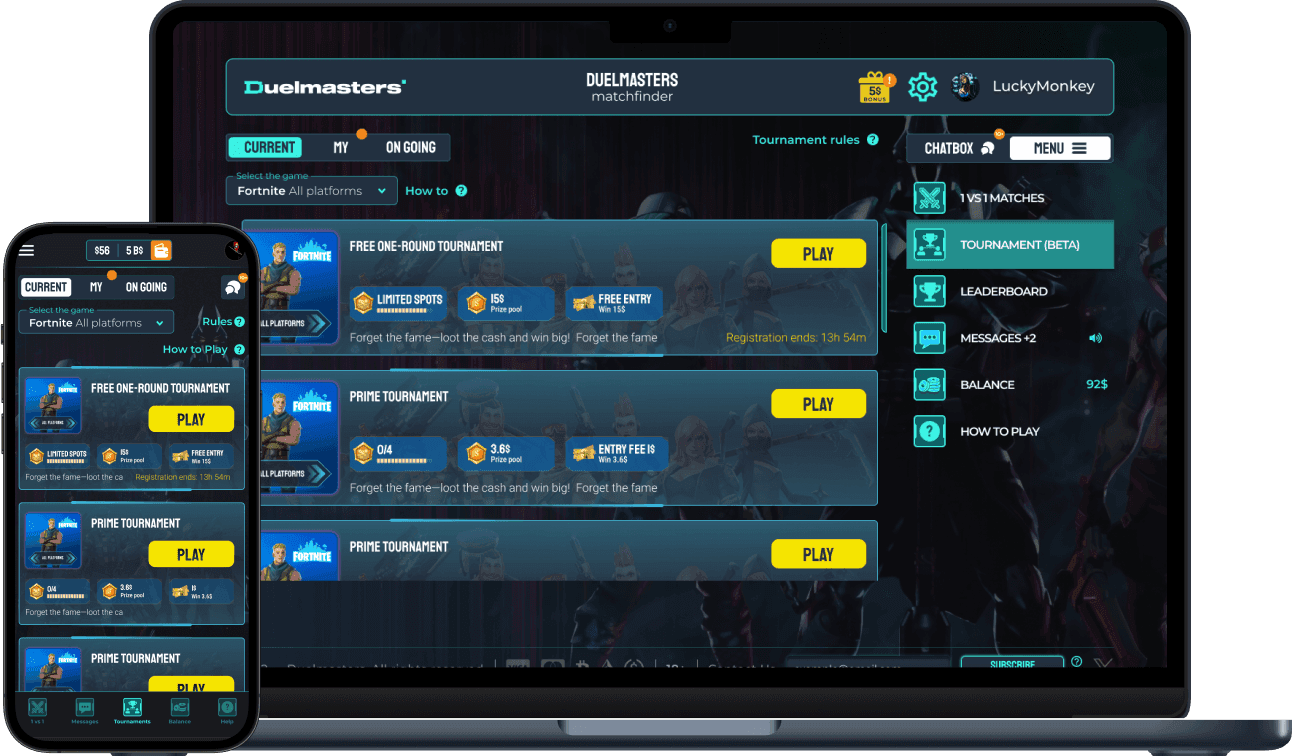Click Limited Spots badge in Free One-Round card on laptop
The image size is (1292, 756).
[x=399, y=303]
